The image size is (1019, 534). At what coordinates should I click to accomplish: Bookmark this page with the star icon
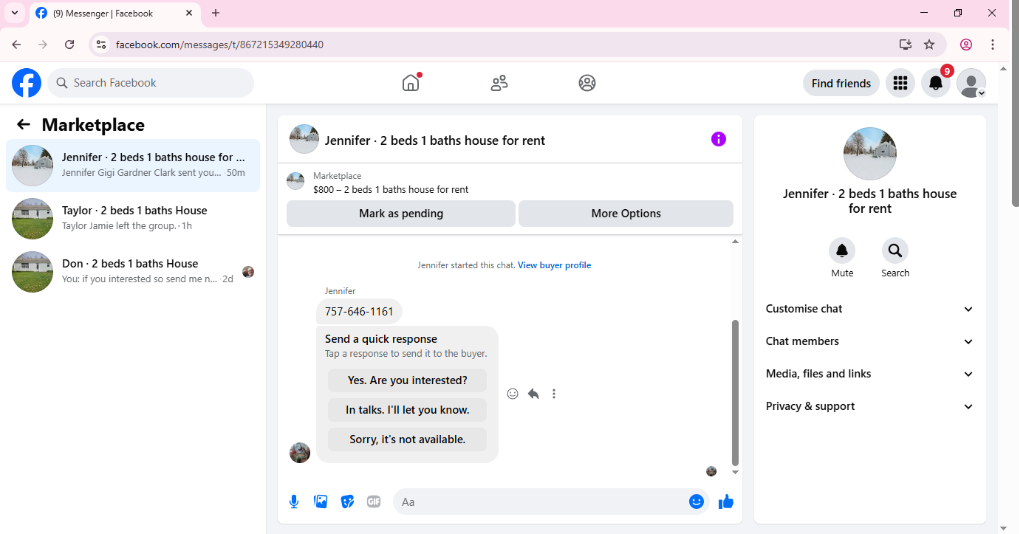[x=929, y=44]
